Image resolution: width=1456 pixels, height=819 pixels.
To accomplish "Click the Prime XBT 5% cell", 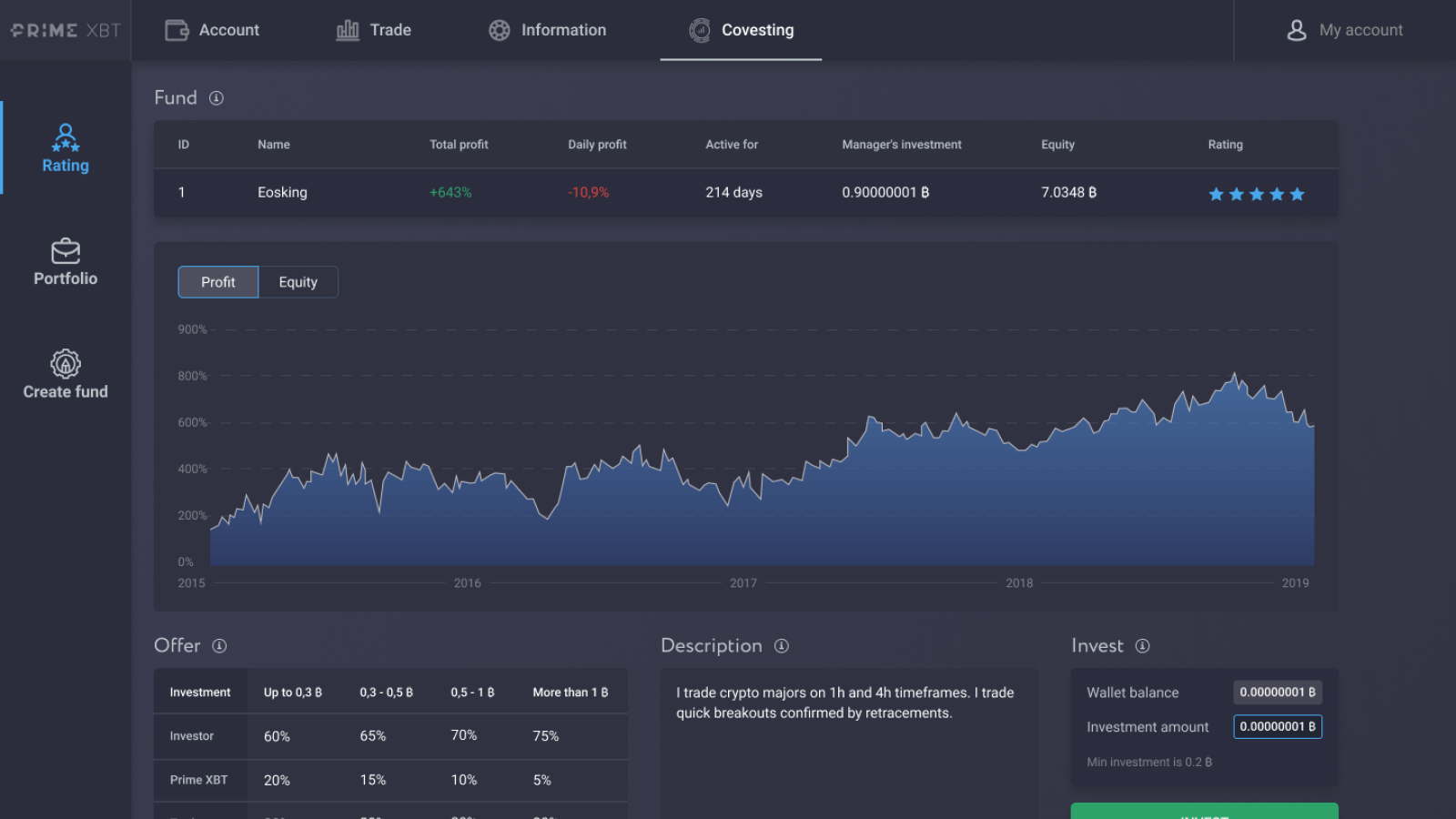I will (x=541, y=780).
